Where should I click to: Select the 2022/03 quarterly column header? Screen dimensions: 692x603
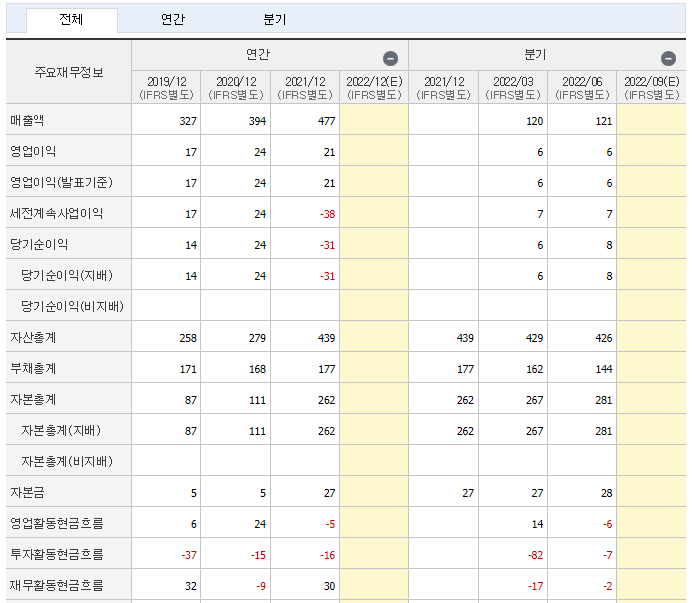(513, 88)
